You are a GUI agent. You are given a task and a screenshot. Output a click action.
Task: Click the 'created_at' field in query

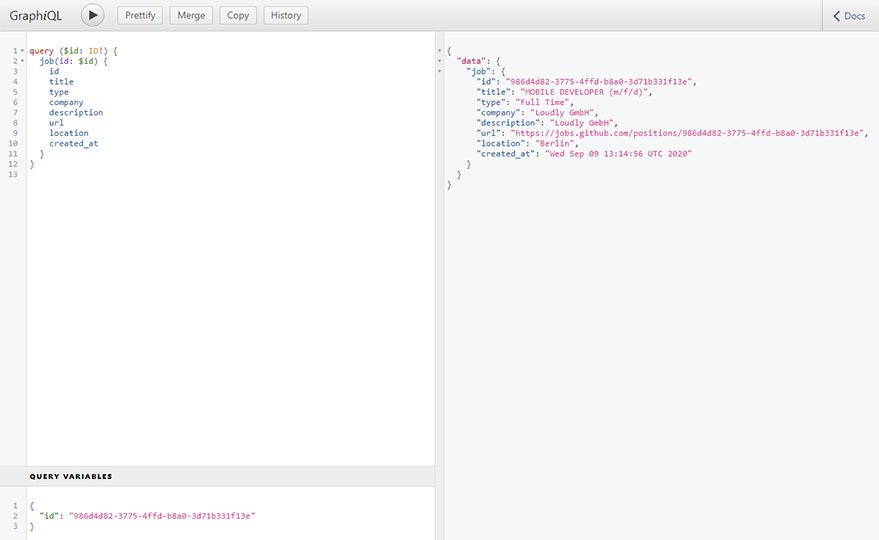tap(73, 144)
